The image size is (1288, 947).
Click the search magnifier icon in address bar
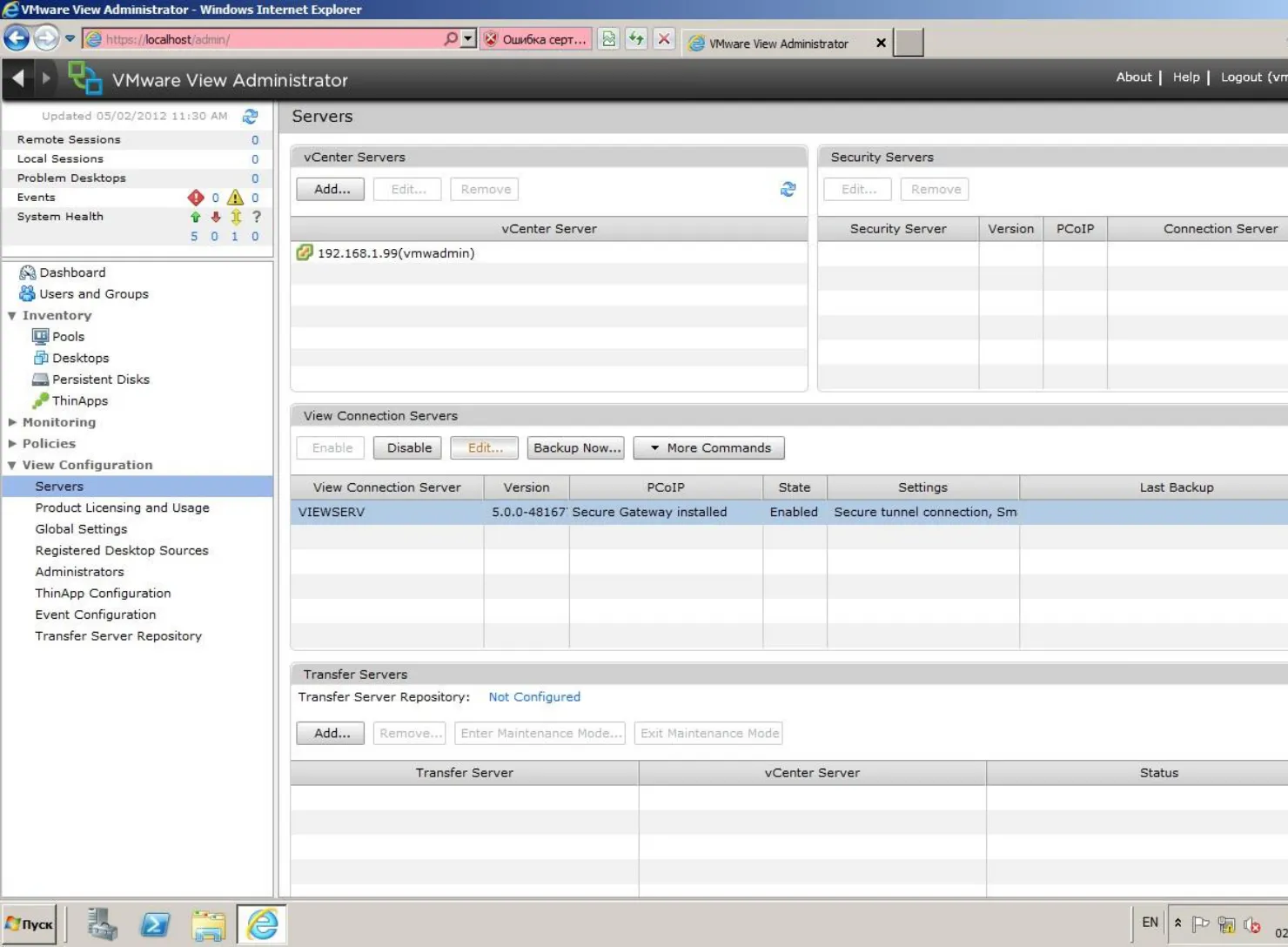(x=450, y=39)
